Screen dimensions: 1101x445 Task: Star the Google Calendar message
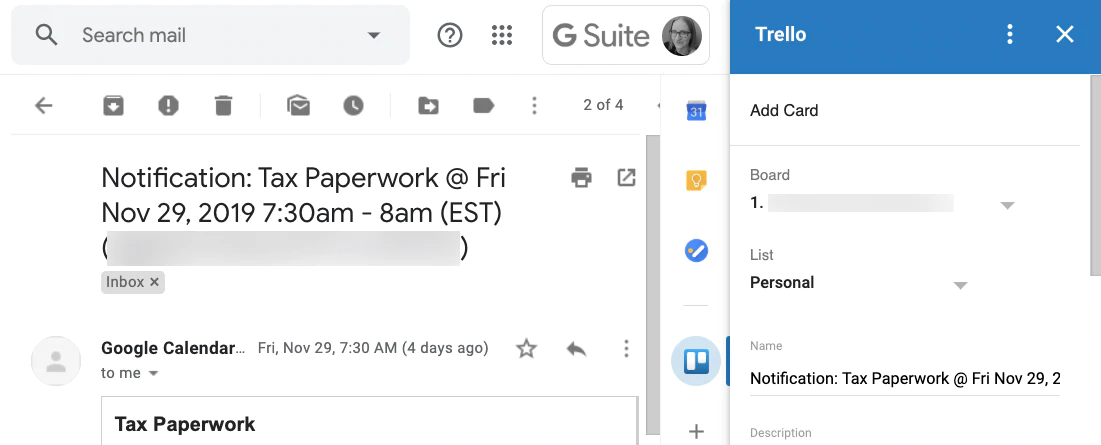pos(526,348)
